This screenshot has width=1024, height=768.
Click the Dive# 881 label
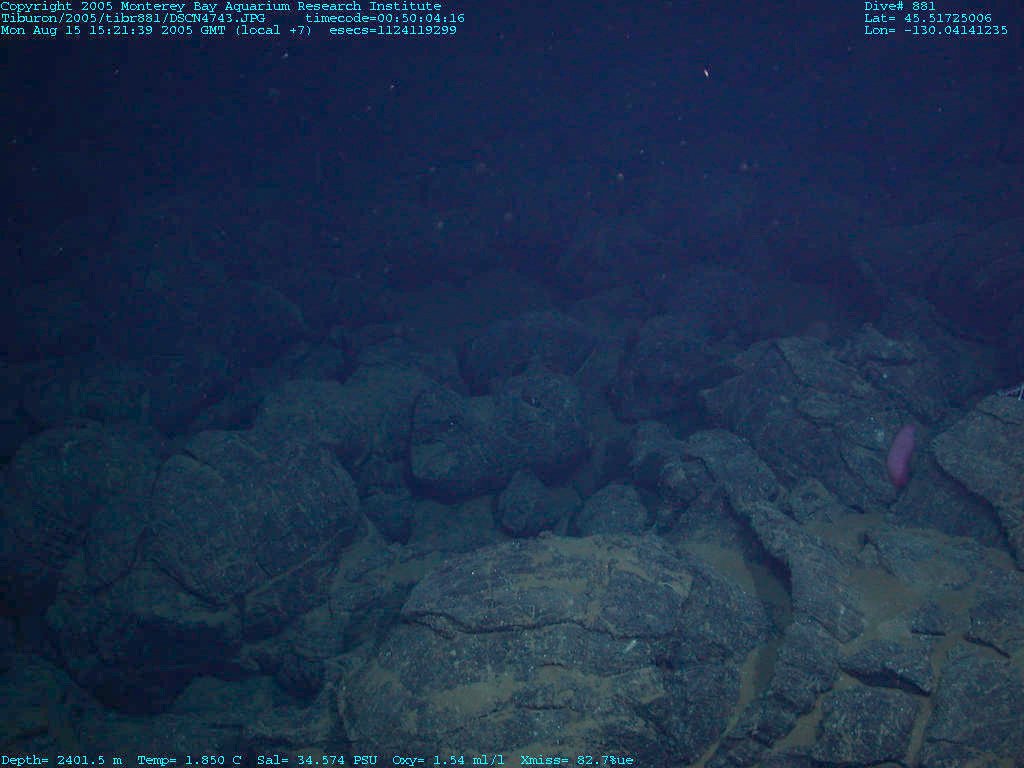pyautogui.click(x=899, y=7)
